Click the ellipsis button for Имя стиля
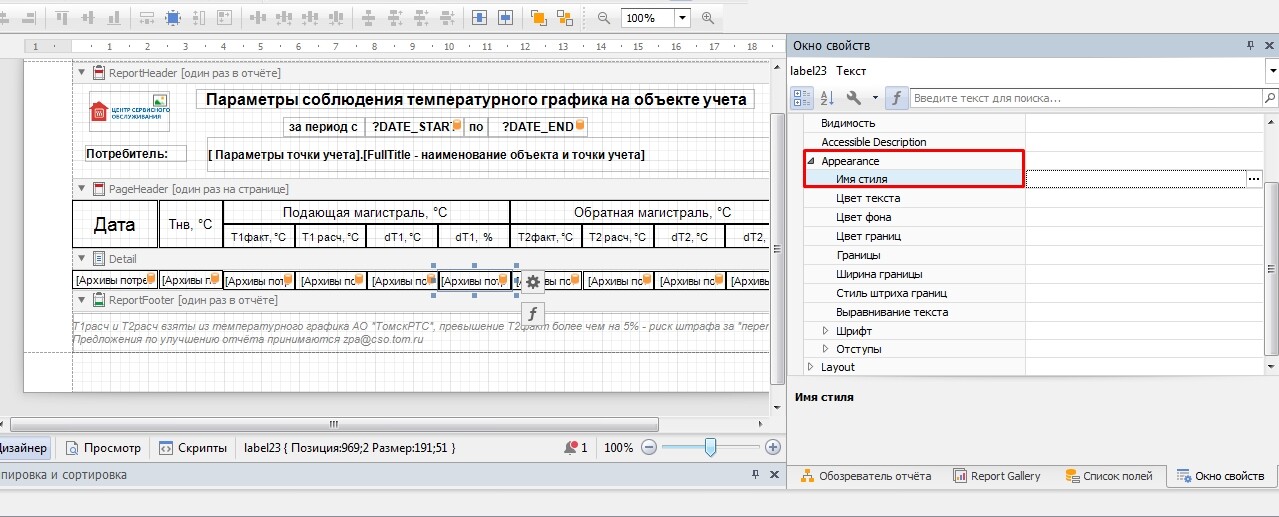The image size is (1279, 517). coord(1254,178)
